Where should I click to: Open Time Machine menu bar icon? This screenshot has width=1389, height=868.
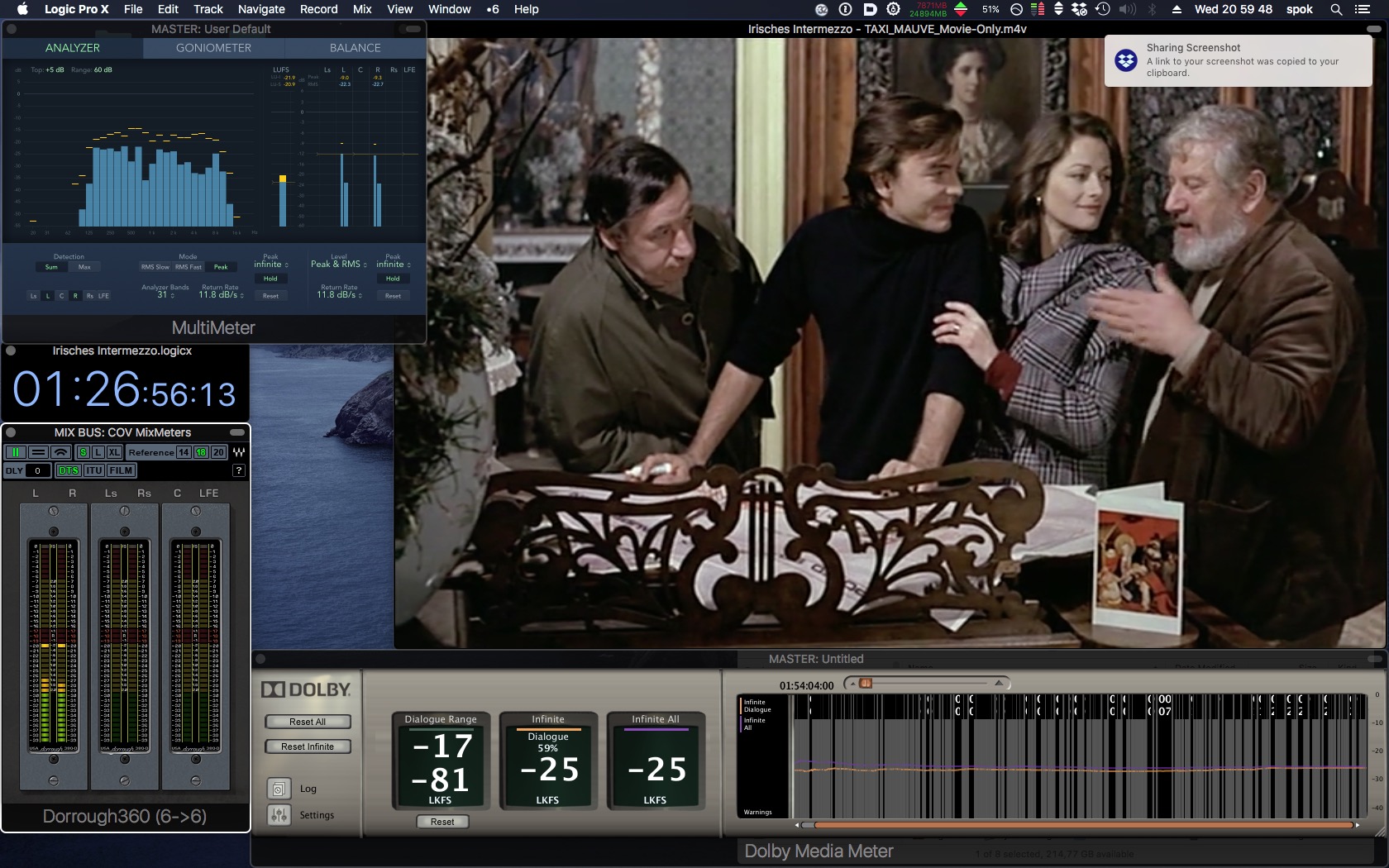1103,9
